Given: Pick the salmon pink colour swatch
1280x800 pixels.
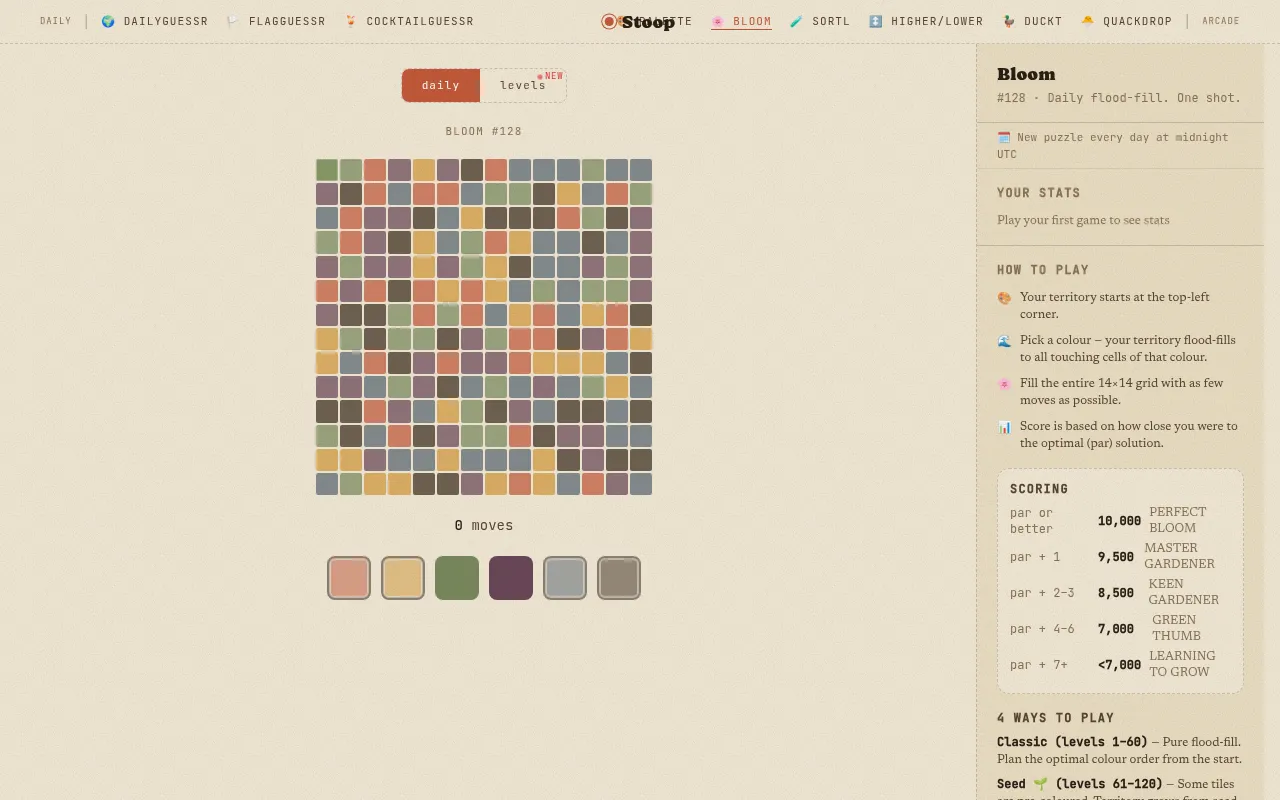Looking at the screenshot, I should pos(349,578).
